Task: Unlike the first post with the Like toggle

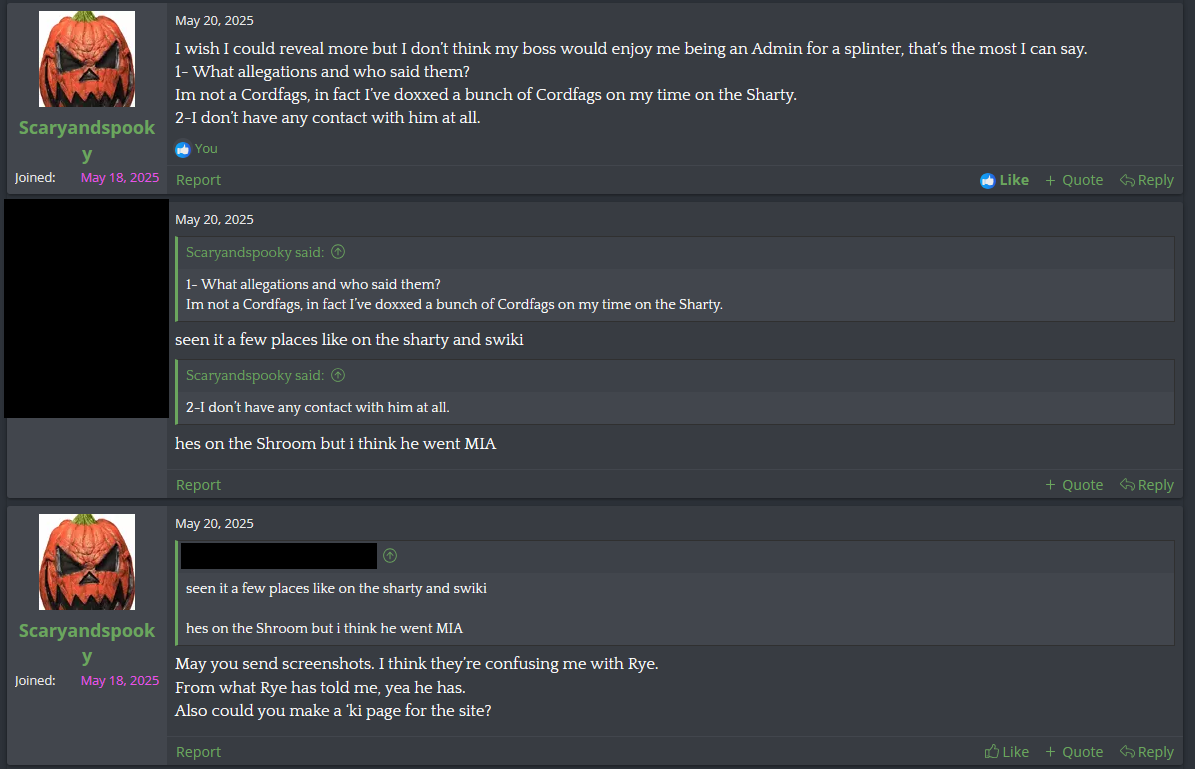Action: (x=1004, y=180)
